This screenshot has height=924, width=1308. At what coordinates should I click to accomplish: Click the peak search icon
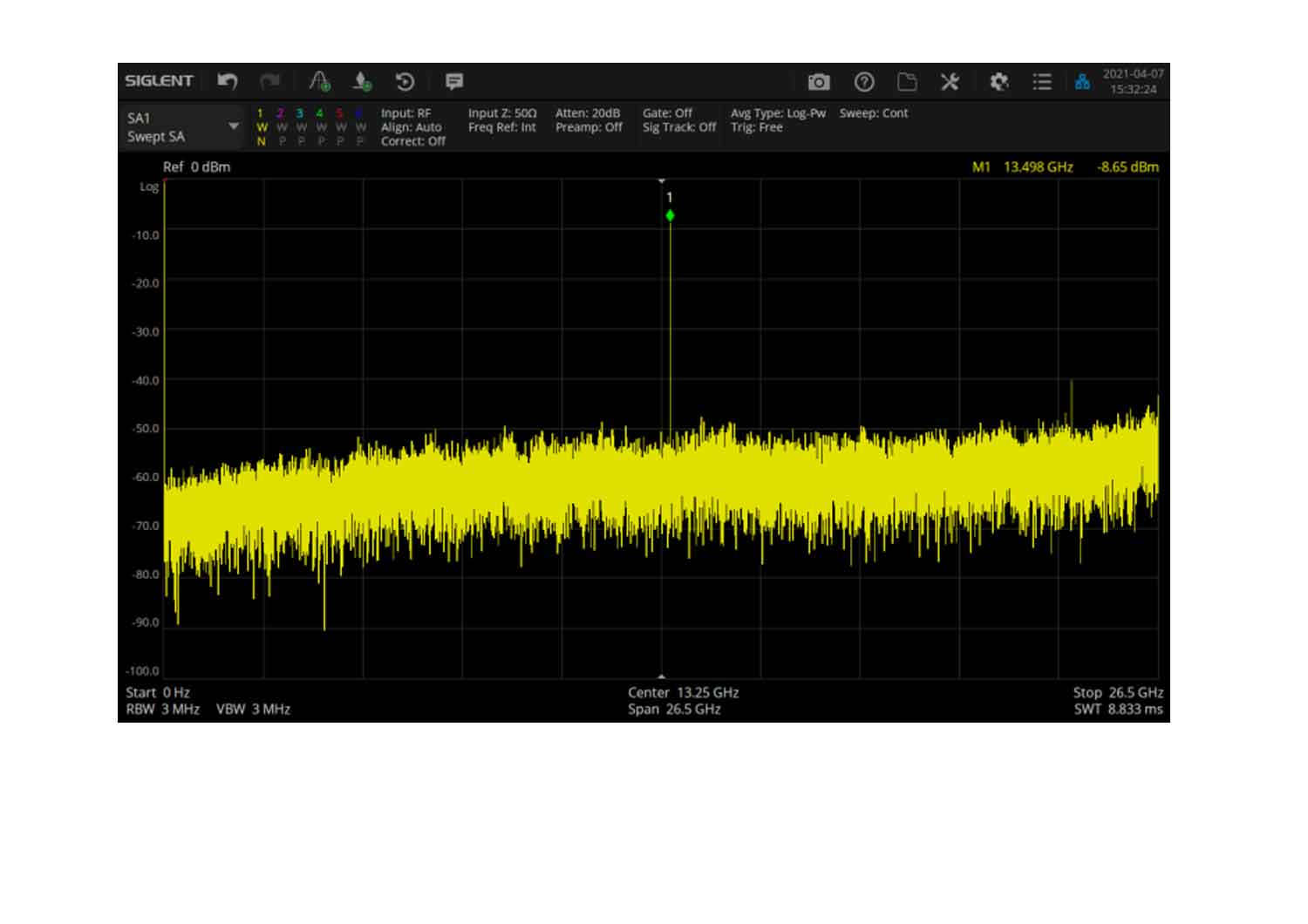click(x=320, y=81)
